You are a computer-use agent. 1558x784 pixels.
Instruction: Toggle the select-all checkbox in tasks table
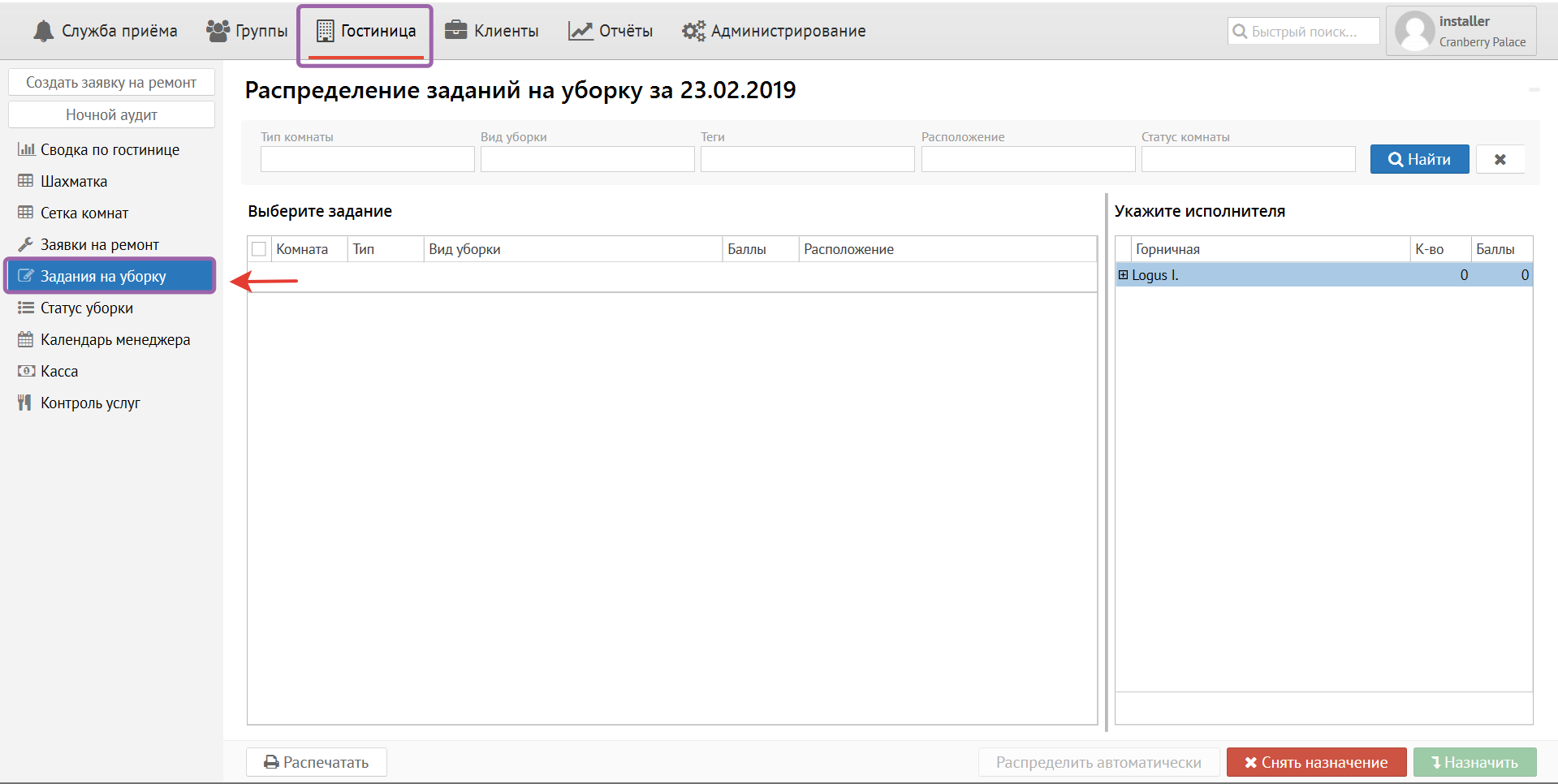[259, 249]
